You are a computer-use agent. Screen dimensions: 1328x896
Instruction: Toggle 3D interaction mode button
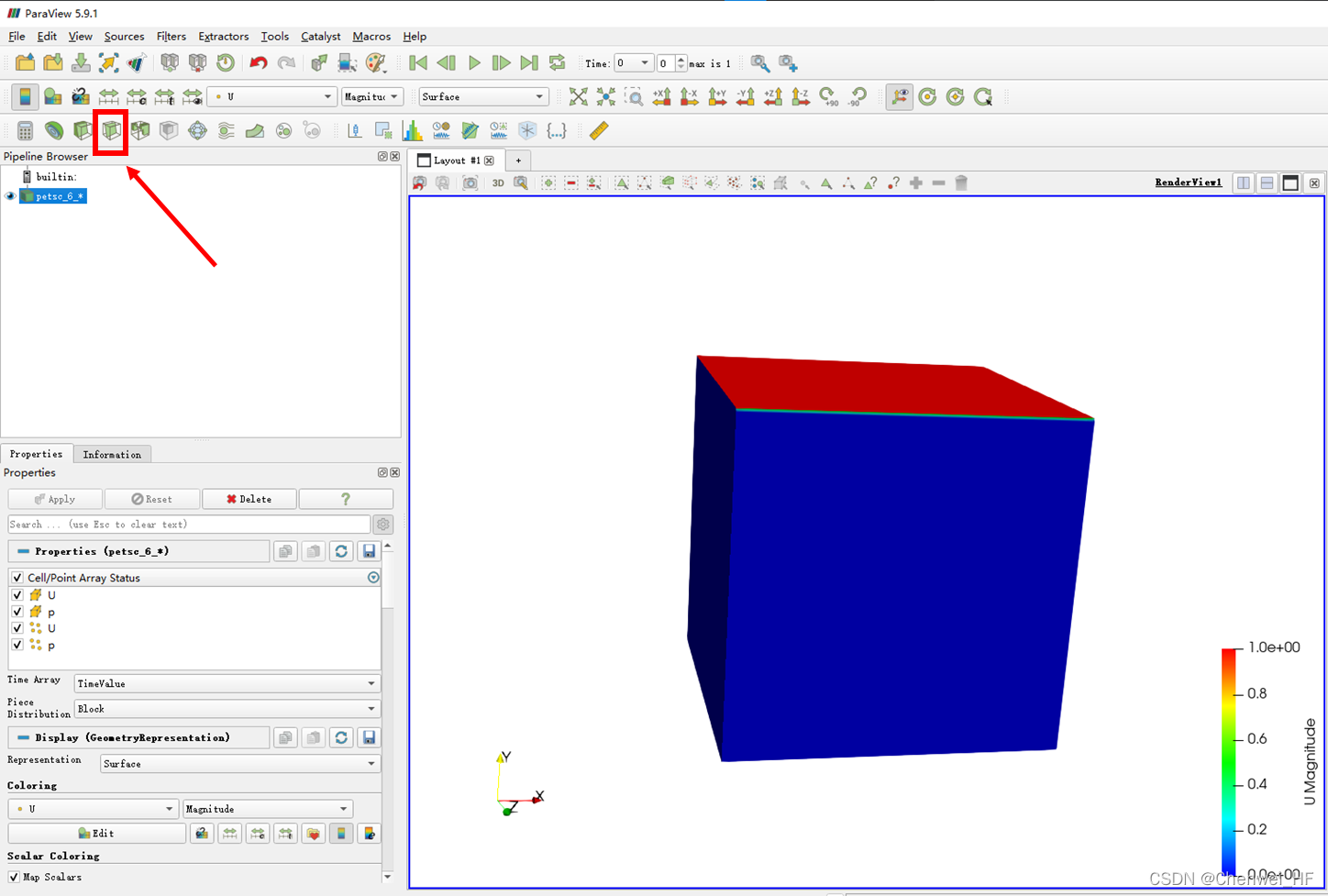(498, 183)
